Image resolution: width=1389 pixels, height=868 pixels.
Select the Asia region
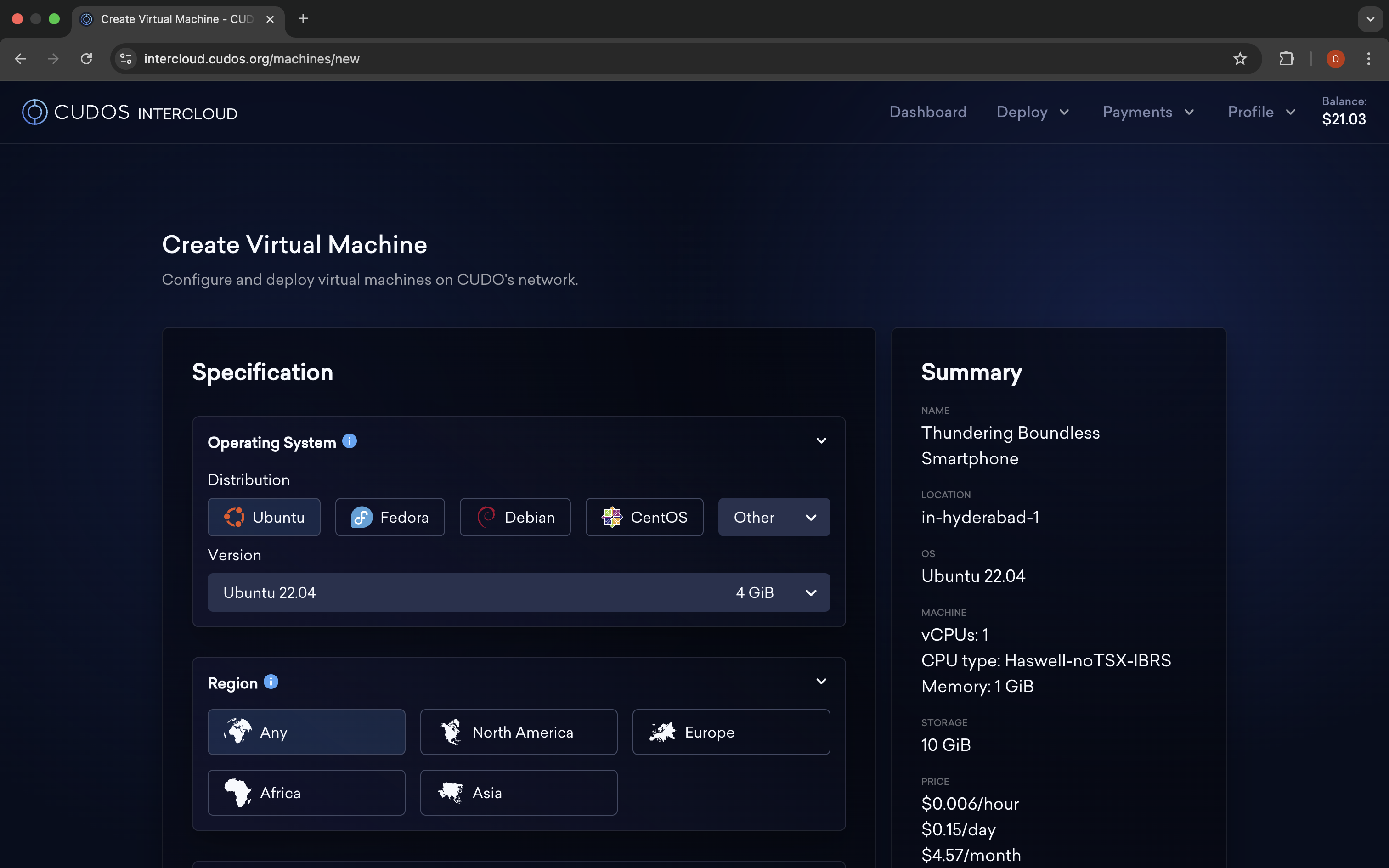coord(519,792)
